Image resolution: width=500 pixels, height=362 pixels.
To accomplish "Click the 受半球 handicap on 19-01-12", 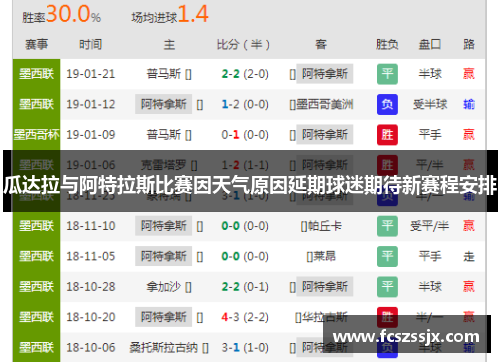I will point(430,104).
